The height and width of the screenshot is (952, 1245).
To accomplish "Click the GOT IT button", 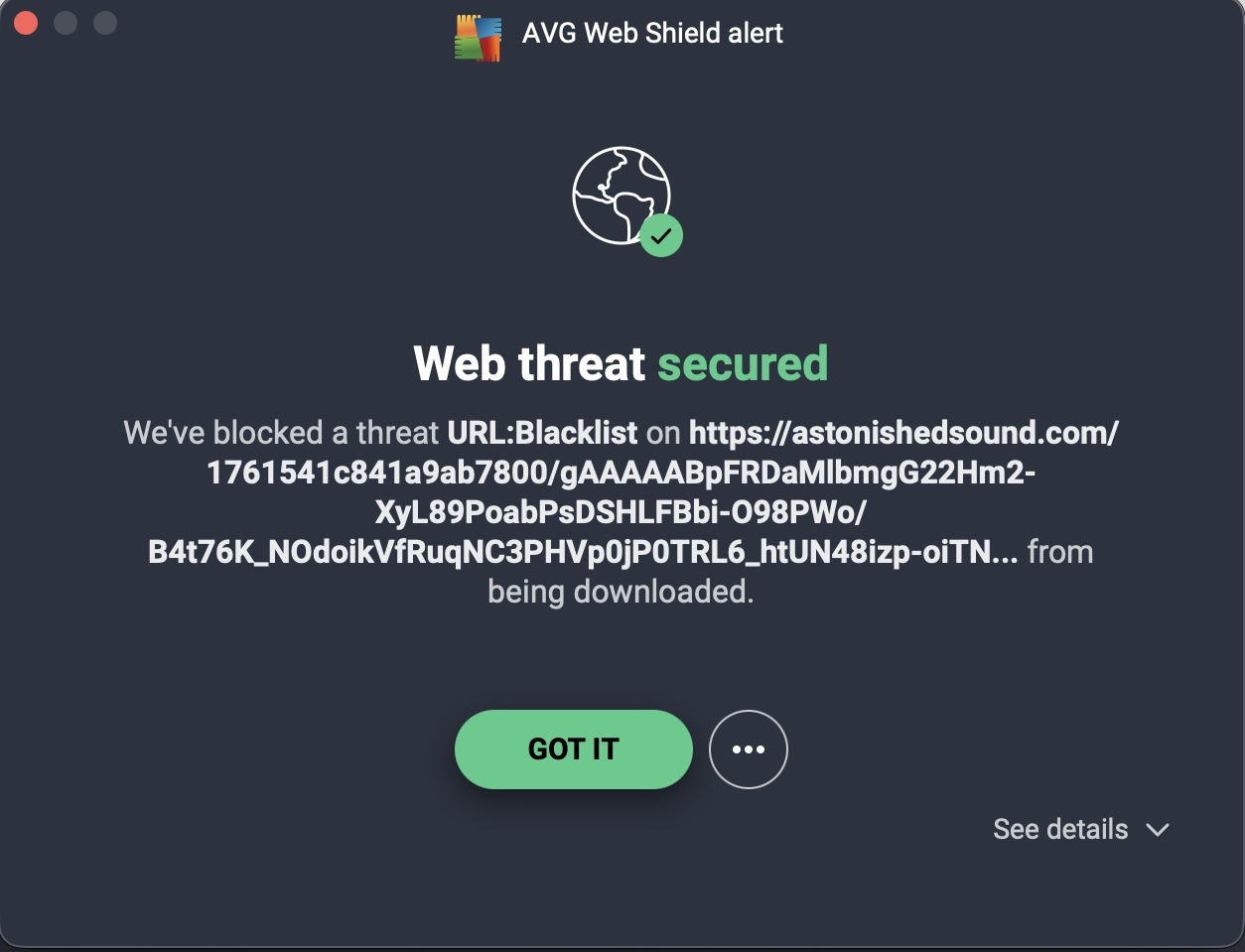I will point(573,748).
